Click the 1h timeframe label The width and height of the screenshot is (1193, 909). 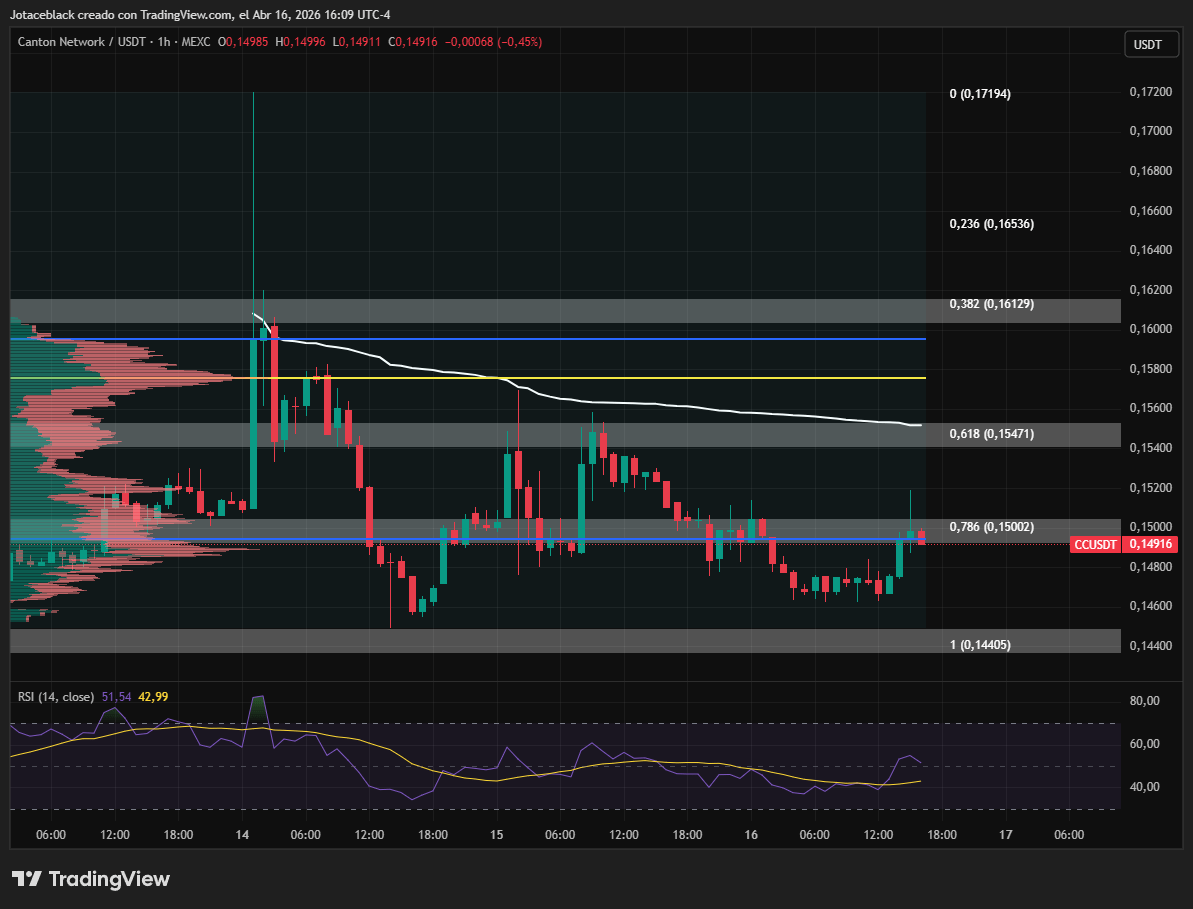click(164, 42)
